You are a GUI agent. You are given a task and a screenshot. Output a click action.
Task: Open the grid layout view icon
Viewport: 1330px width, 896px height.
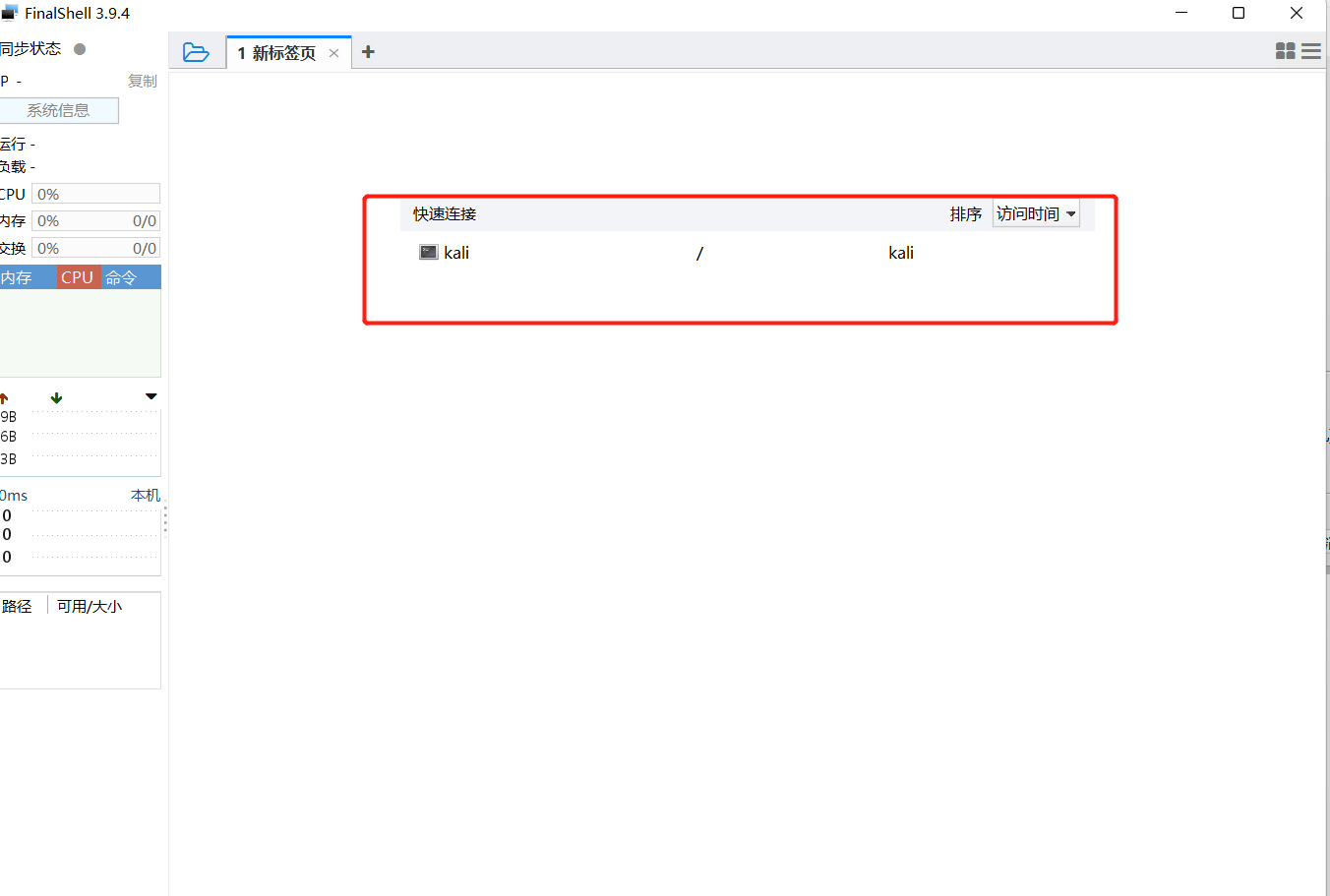(x=1285, y=51)
